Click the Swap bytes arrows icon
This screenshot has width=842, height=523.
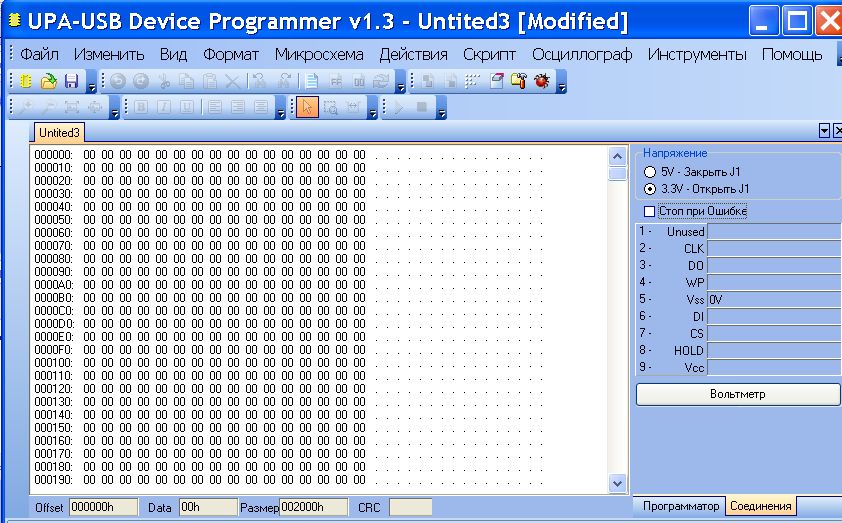[381, 81]
